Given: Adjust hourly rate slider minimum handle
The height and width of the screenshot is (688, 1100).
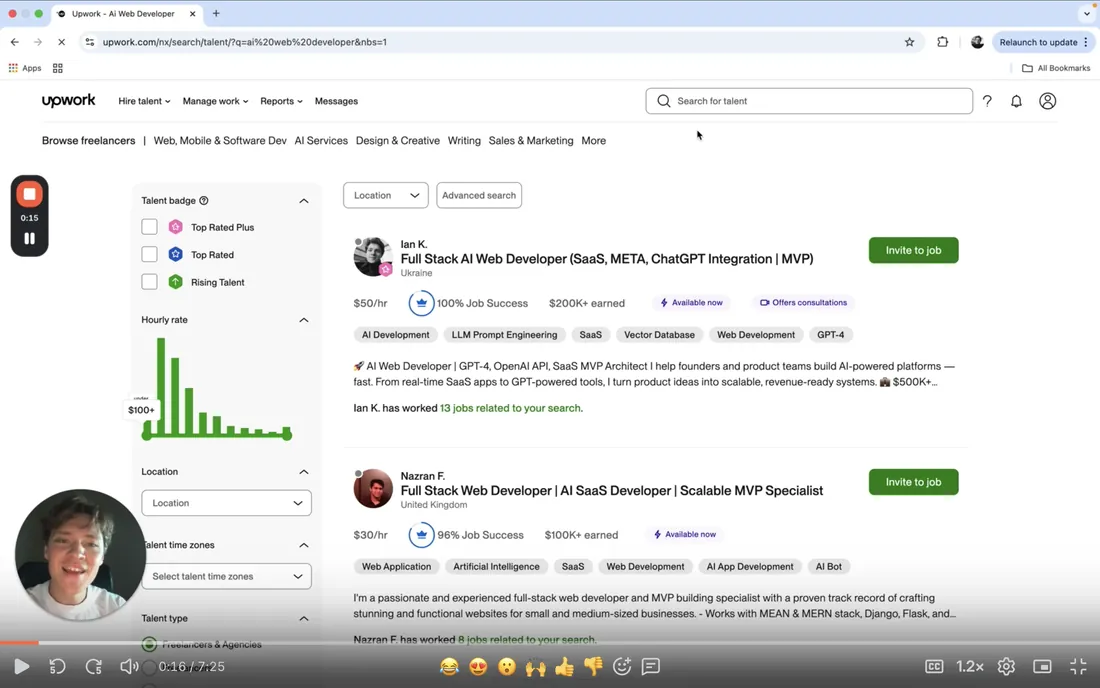Looking at the screenshot, I should [x=146, y=436].
